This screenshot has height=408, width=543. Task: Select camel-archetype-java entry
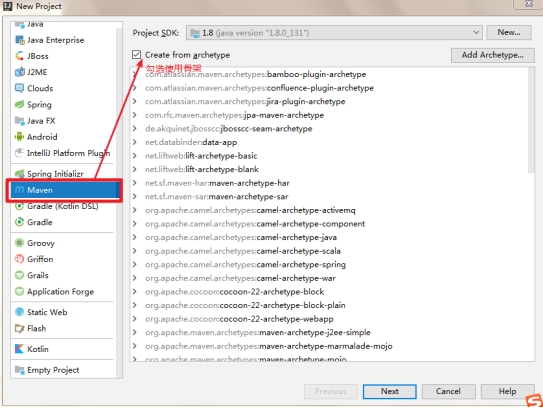click(x=241, y=237)
